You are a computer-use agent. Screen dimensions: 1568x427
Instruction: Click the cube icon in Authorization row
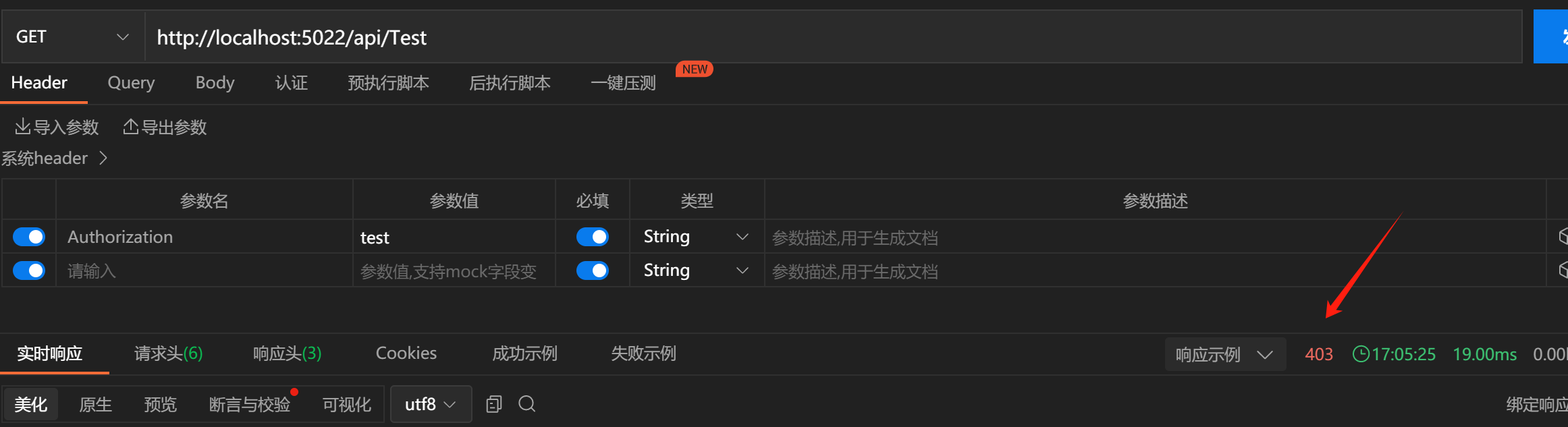[1562, 236]
